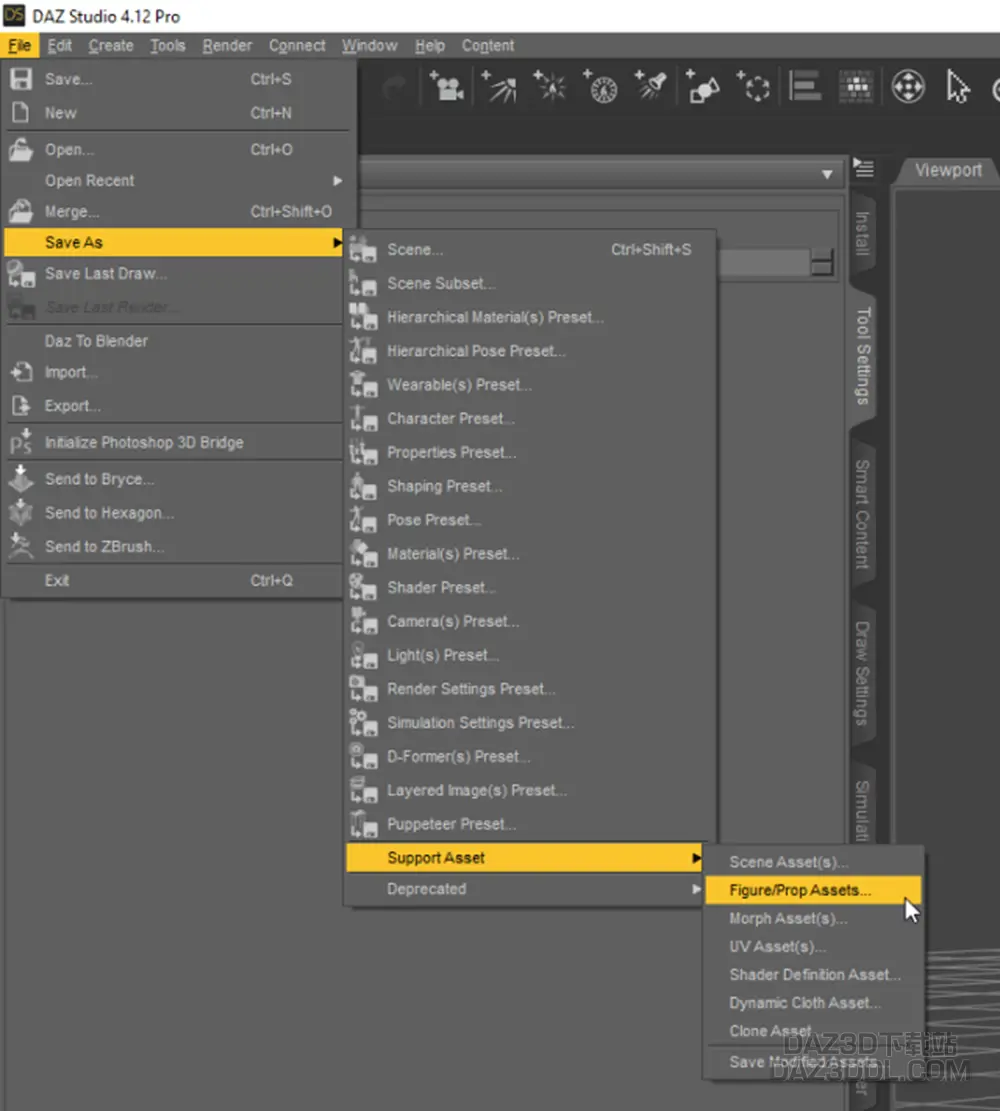Open the Tool Settings side tab
The height and width of the screenshot is (1111, 1000).
coord(863,356)
